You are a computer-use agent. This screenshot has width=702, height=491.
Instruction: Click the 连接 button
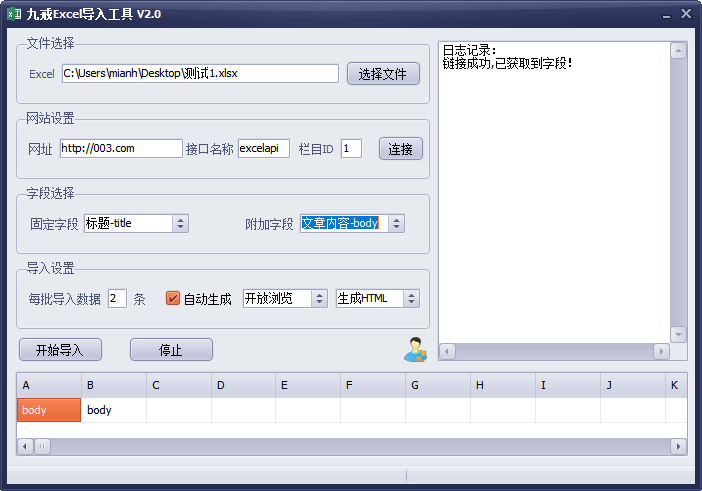tap(401, 149)
